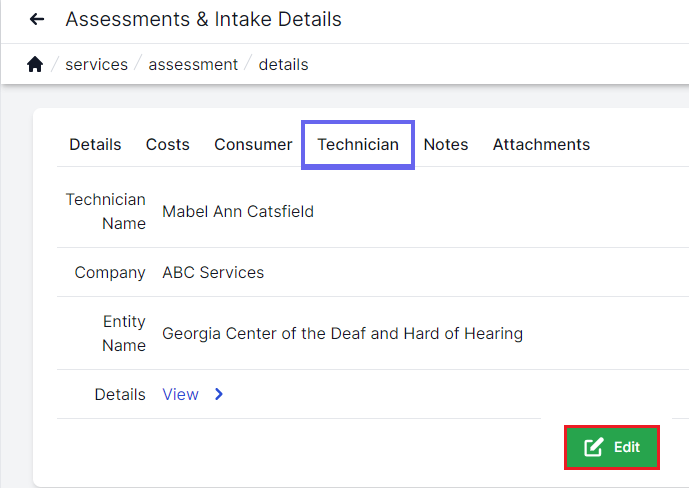Switch to the Costs tab

pyautogui.click(x=167, y=145)
